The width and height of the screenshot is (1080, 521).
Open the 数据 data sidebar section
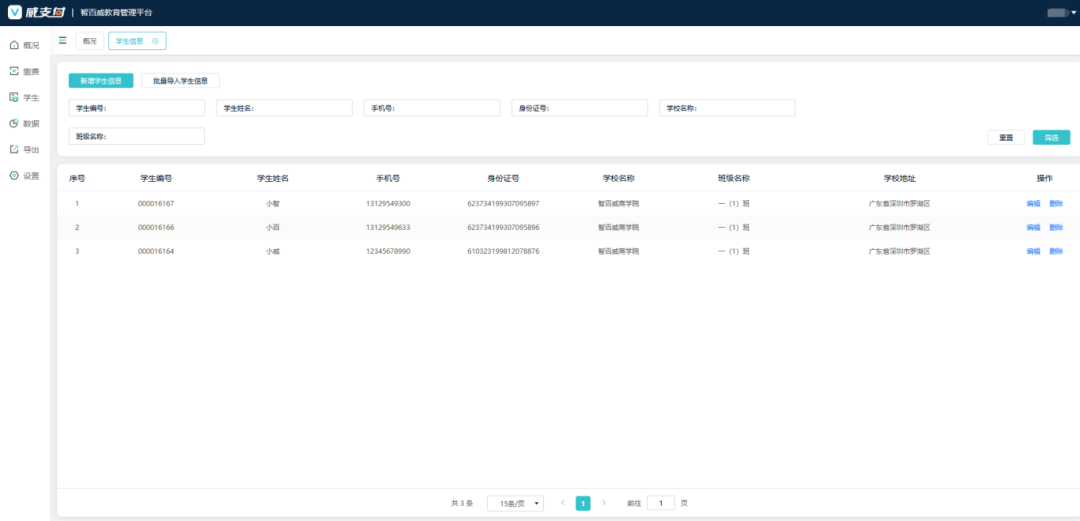click(24, 123)
